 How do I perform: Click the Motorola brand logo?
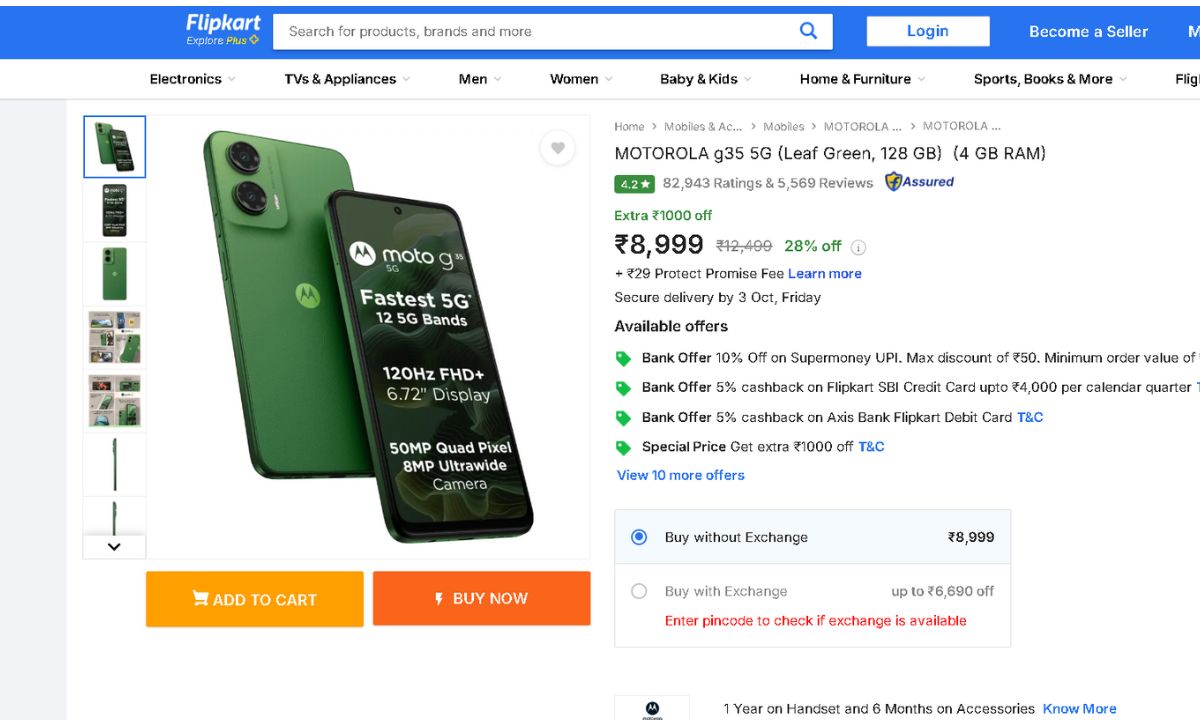652,708
